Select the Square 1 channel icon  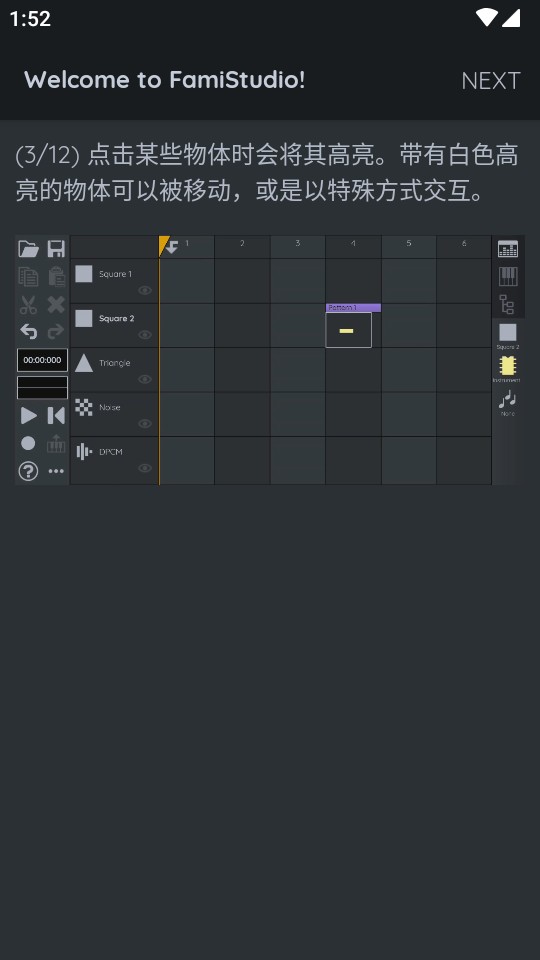click(84, 274)
